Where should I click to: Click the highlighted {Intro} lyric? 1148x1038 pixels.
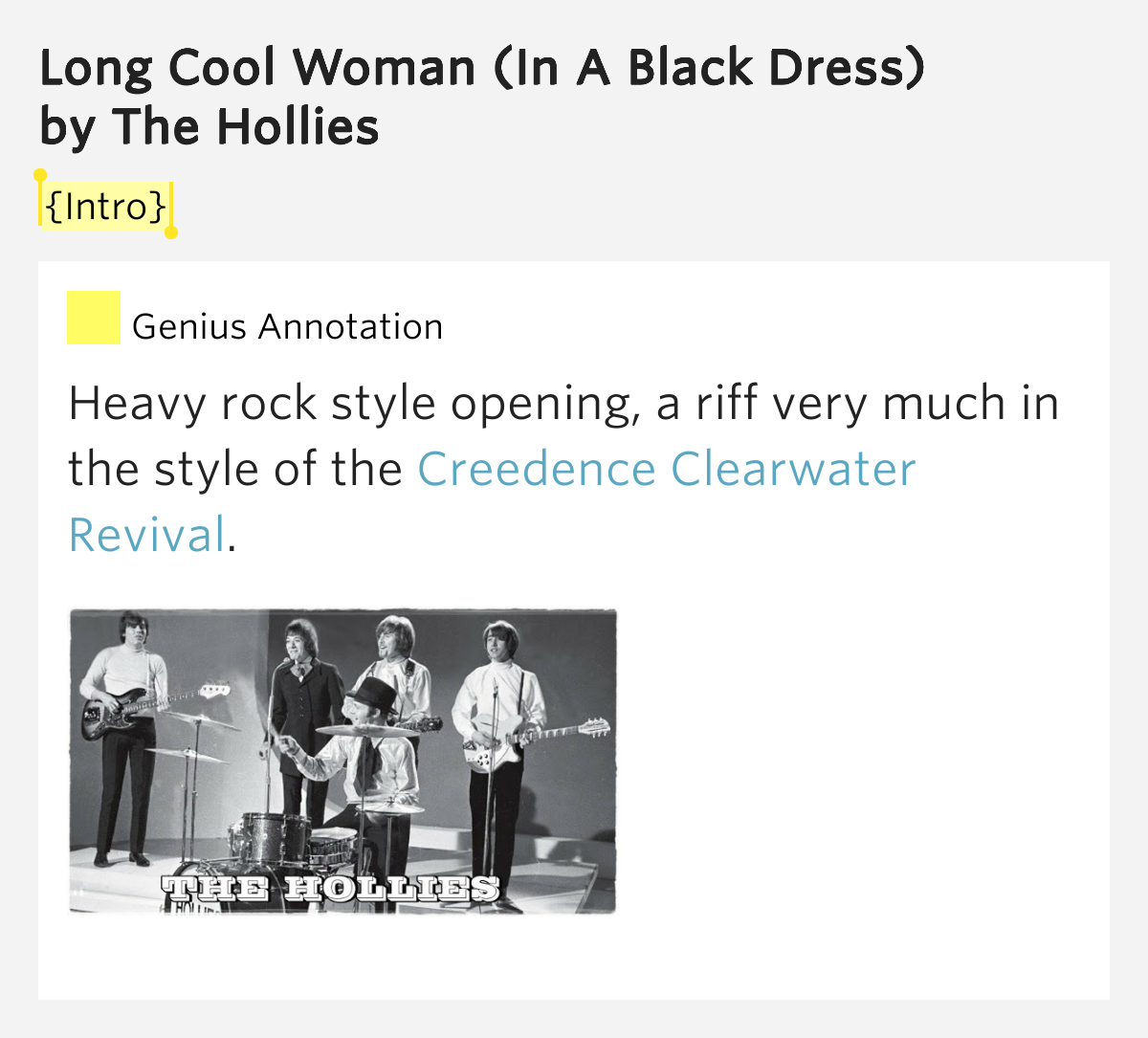[x=105, y=206]
